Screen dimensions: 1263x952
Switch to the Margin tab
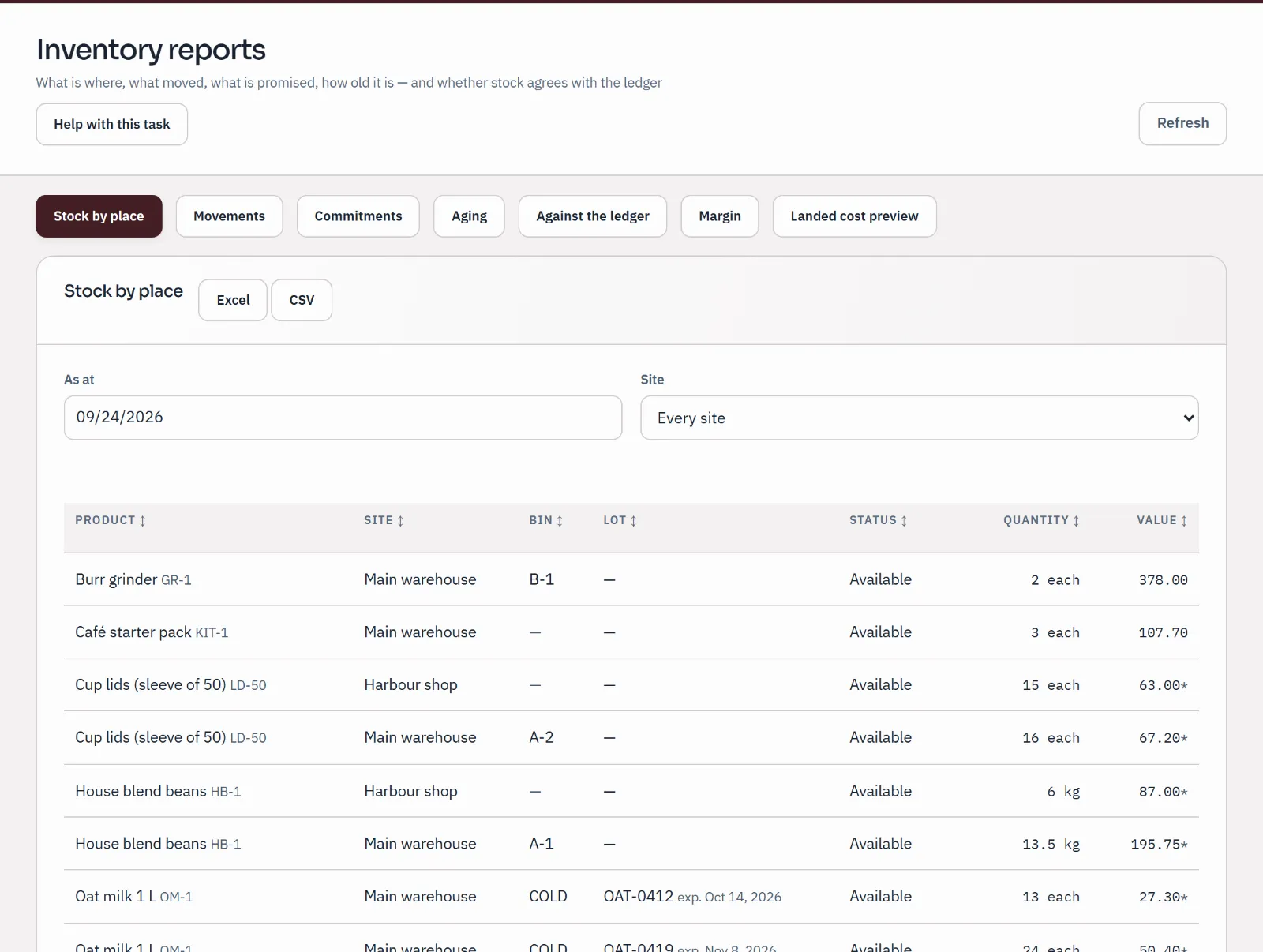(720, 216)
